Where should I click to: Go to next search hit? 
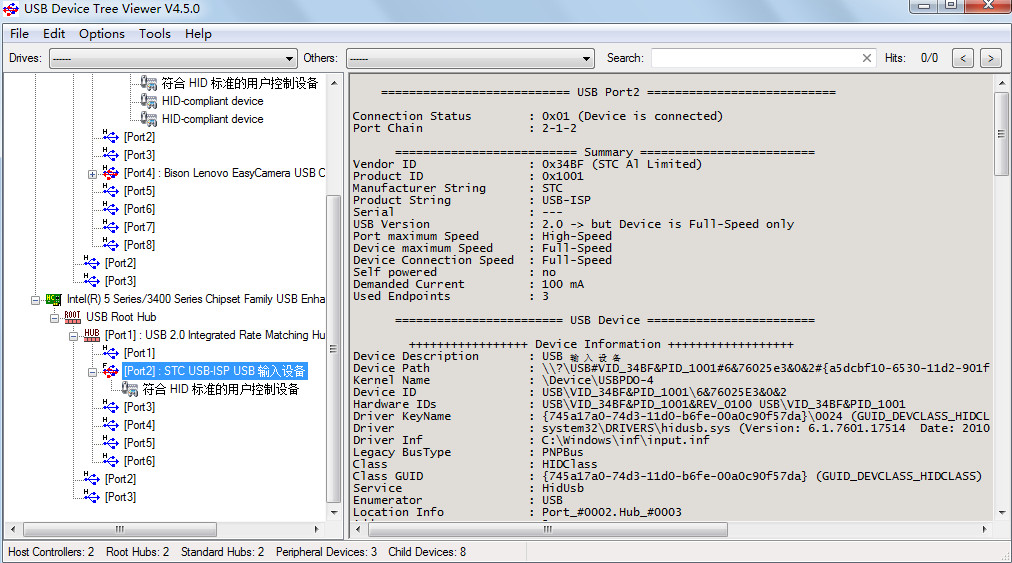991,58
